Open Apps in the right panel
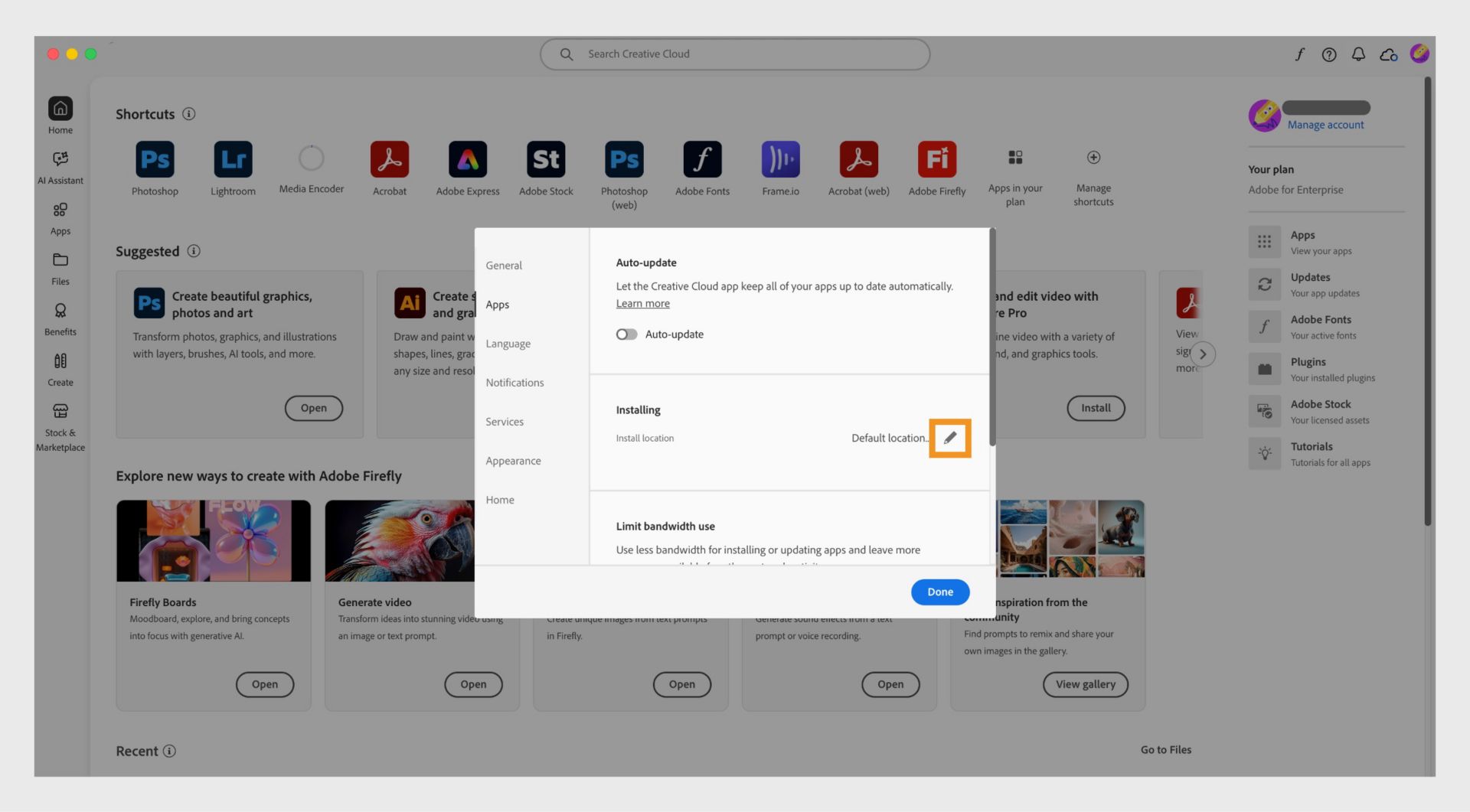The width and height of the screenshot is (1470, 812). coord(1325,242)
